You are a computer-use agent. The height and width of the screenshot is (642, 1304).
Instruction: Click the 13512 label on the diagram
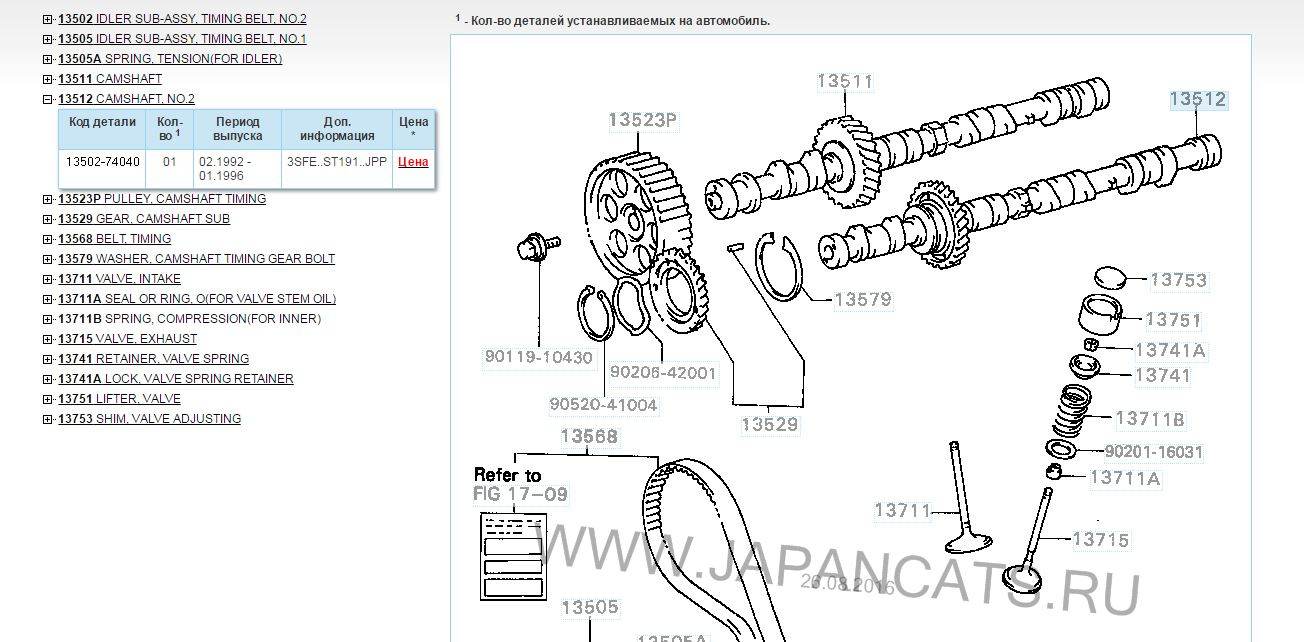pos(1197,99)
